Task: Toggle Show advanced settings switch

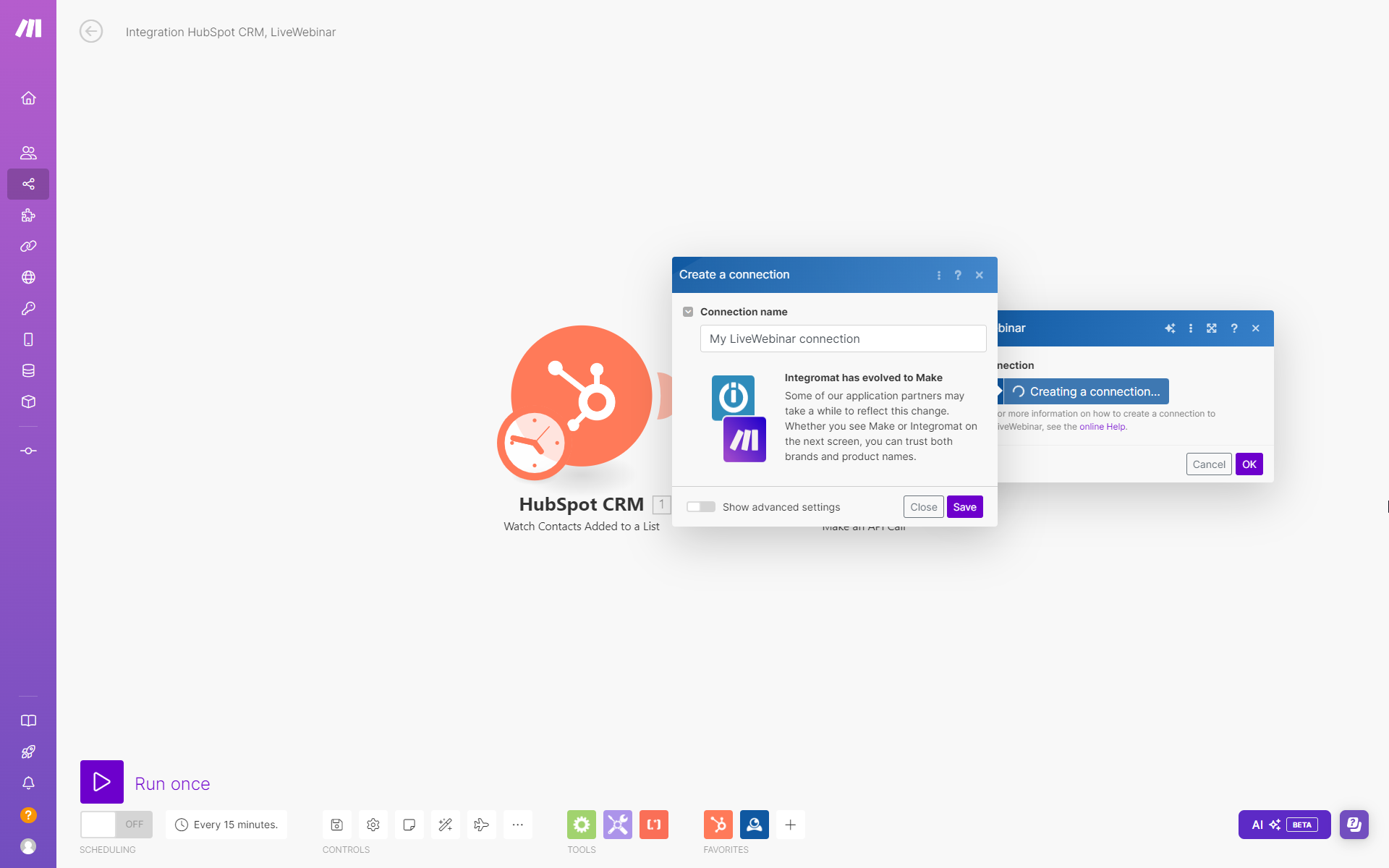Action: 700,507
